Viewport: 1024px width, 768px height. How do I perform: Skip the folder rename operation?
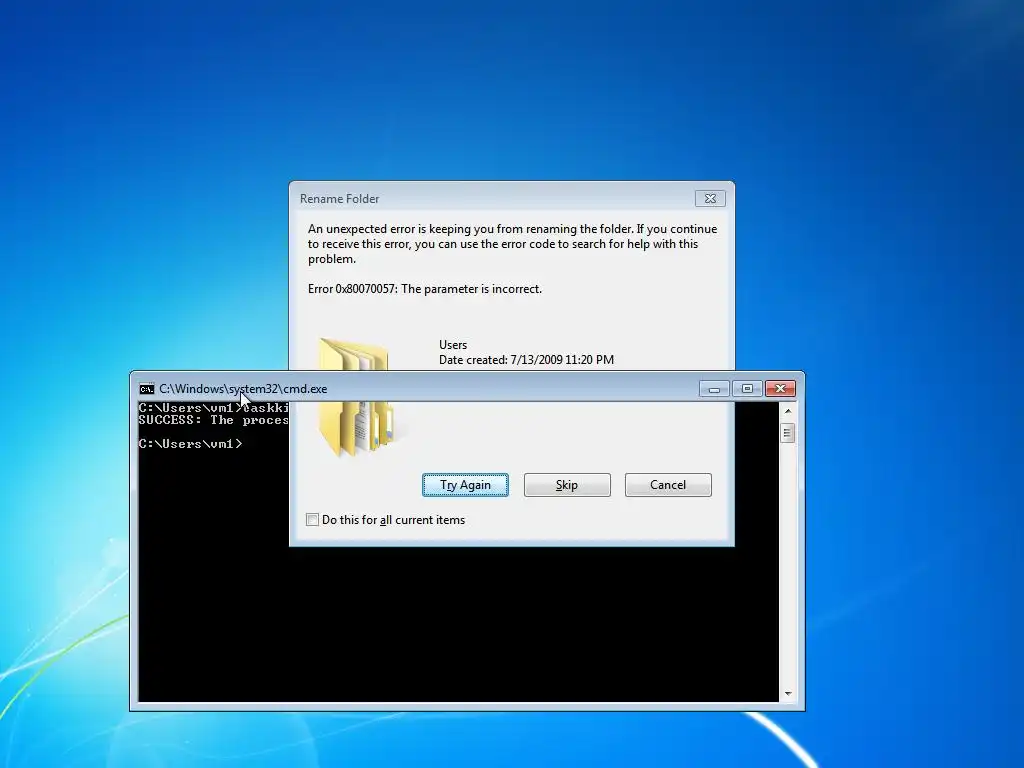tap(567, 485)
